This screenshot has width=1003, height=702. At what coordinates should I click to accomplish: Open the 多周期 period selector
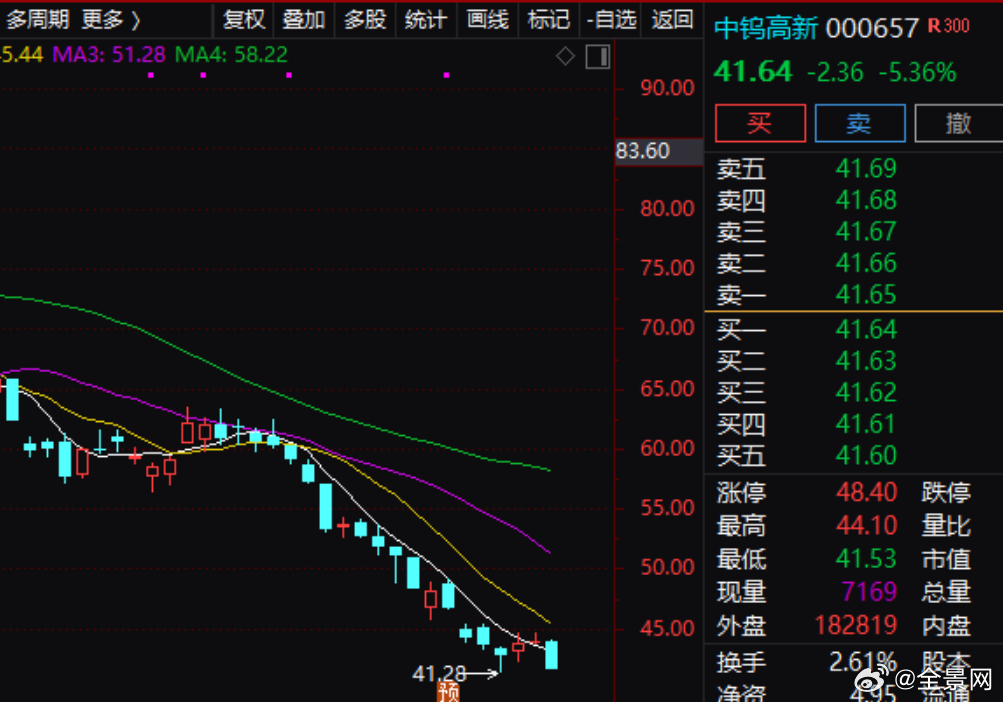point(37,20)
